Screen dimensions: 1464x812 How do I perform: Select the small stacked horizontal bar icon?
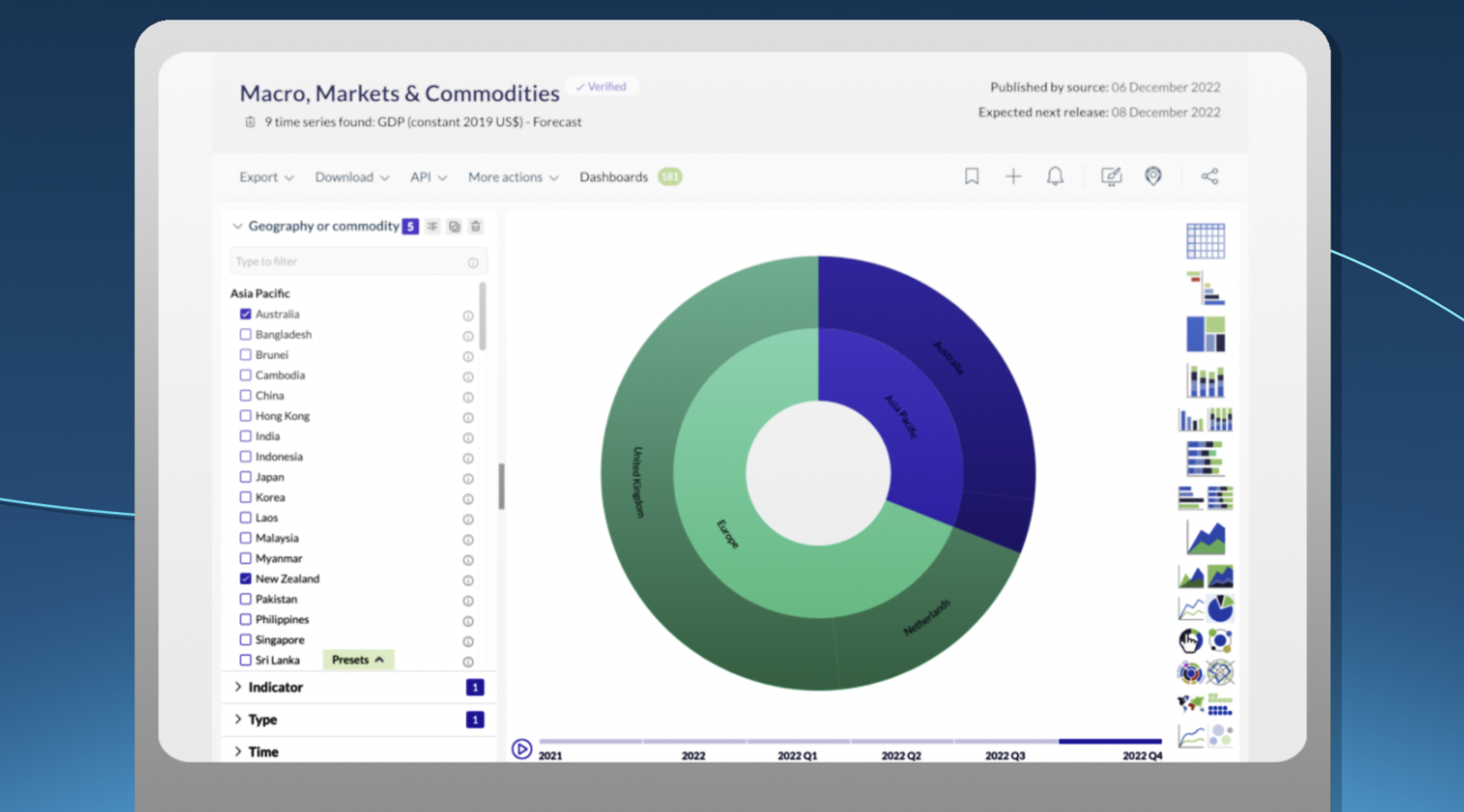click(x=1220, y=498)
